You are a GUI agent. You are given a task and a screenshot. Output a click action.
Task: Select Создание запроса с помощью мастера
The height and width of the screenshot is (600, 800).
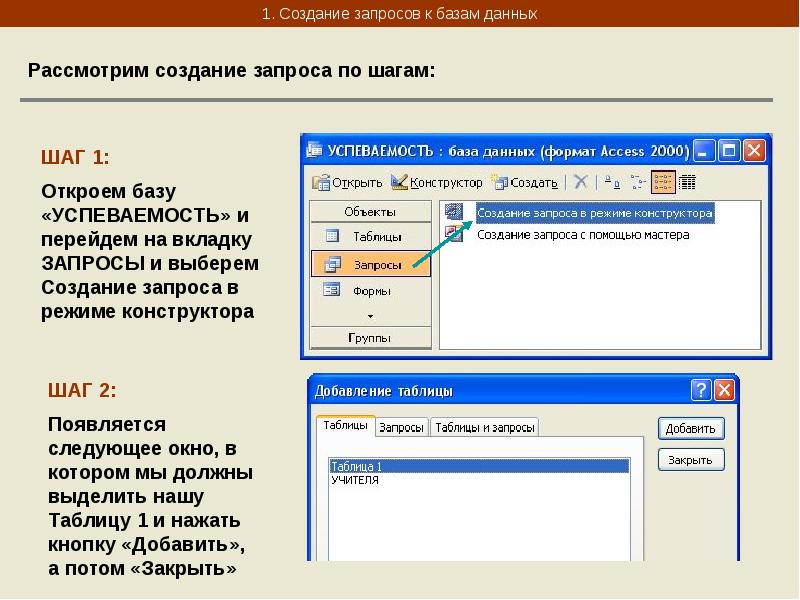click(x=583, y=235)
